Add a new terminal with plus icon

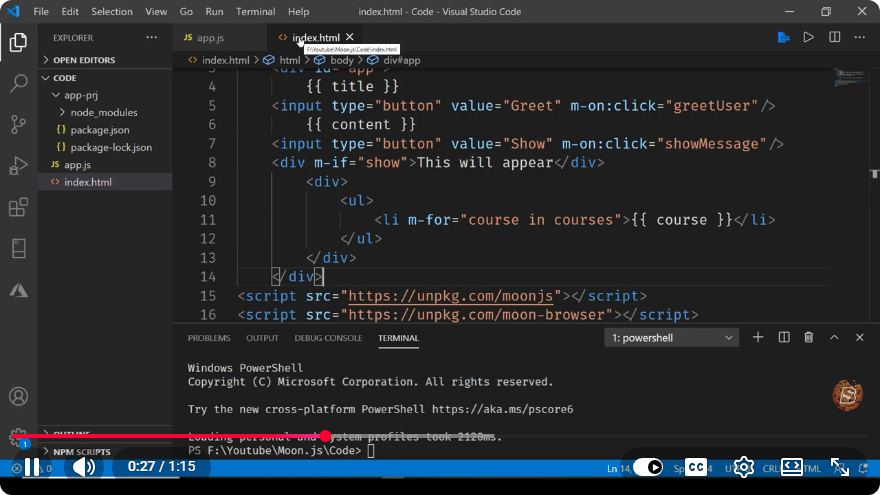(x=758, y=337)
